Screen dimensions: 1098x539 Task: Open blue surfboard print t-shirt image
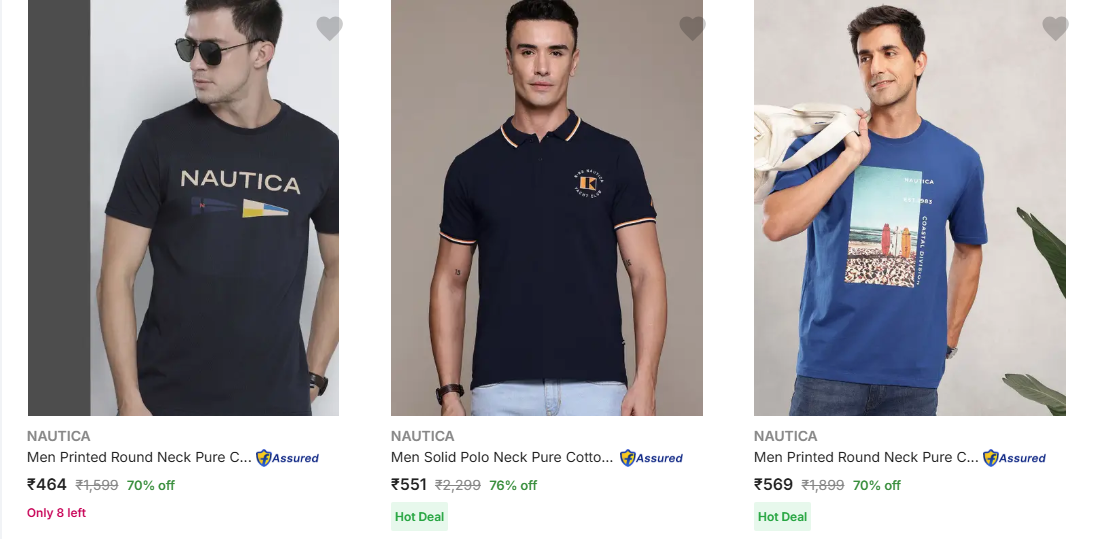pyautogui.click(x=909, y=208)
